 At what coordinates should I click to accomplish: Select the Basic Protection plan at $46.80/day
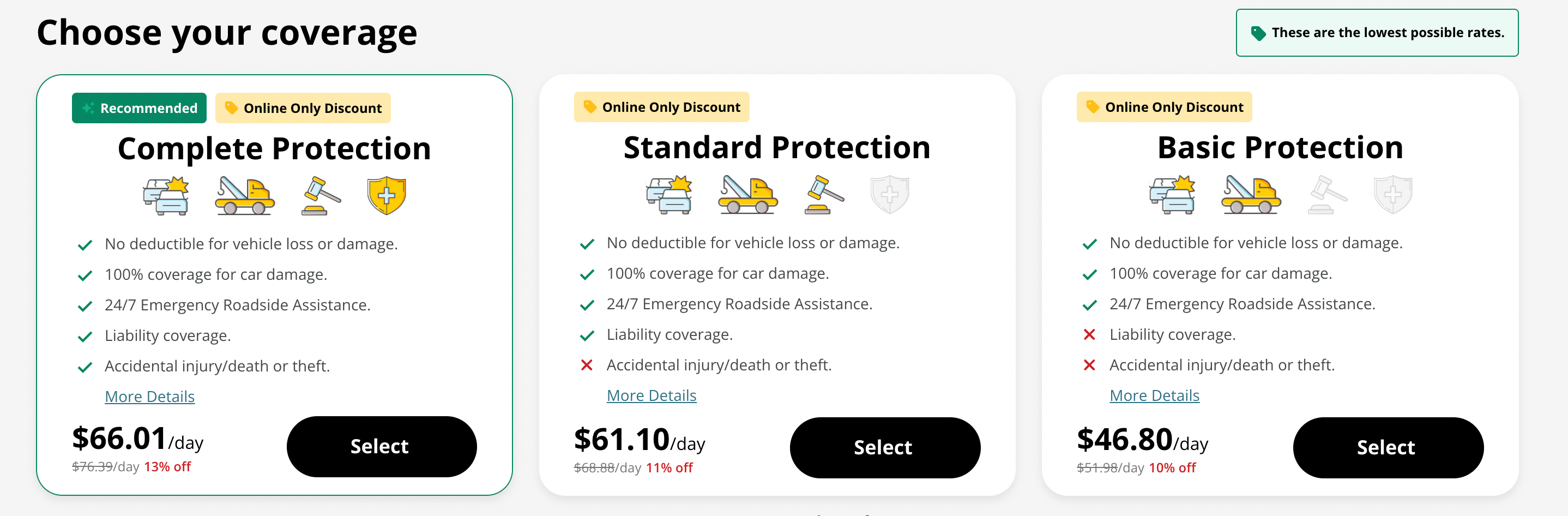pyautogui.click(x=1388, y=448)
